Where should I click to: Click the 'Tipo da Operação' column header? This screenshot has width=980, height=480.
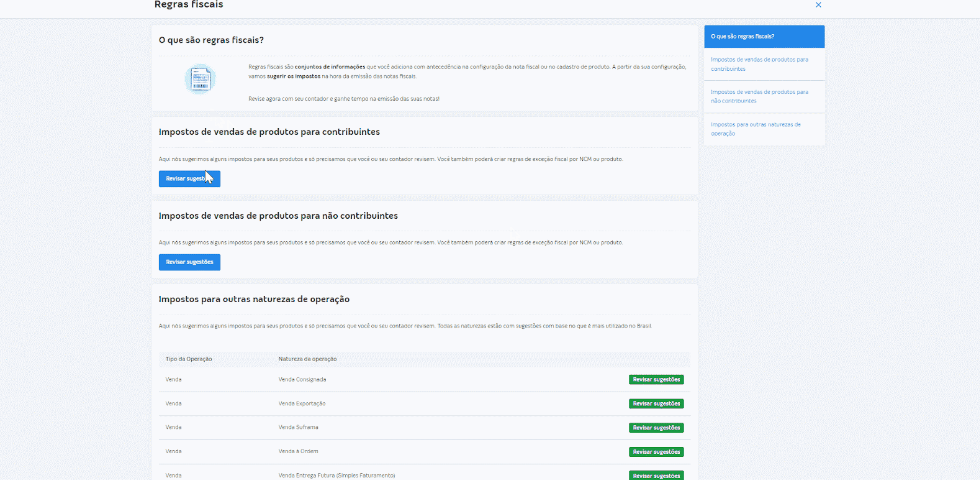(x=189, y=358)
